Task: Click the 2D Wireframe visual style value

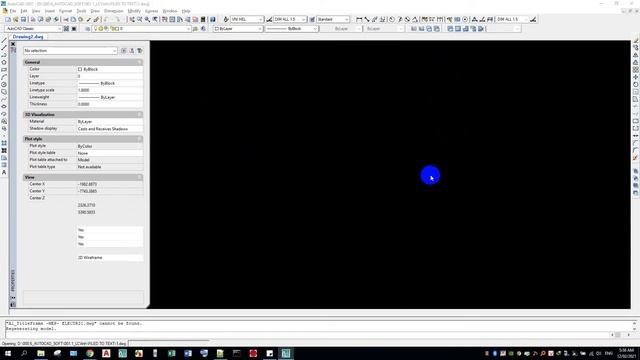Action: point(109,258)
